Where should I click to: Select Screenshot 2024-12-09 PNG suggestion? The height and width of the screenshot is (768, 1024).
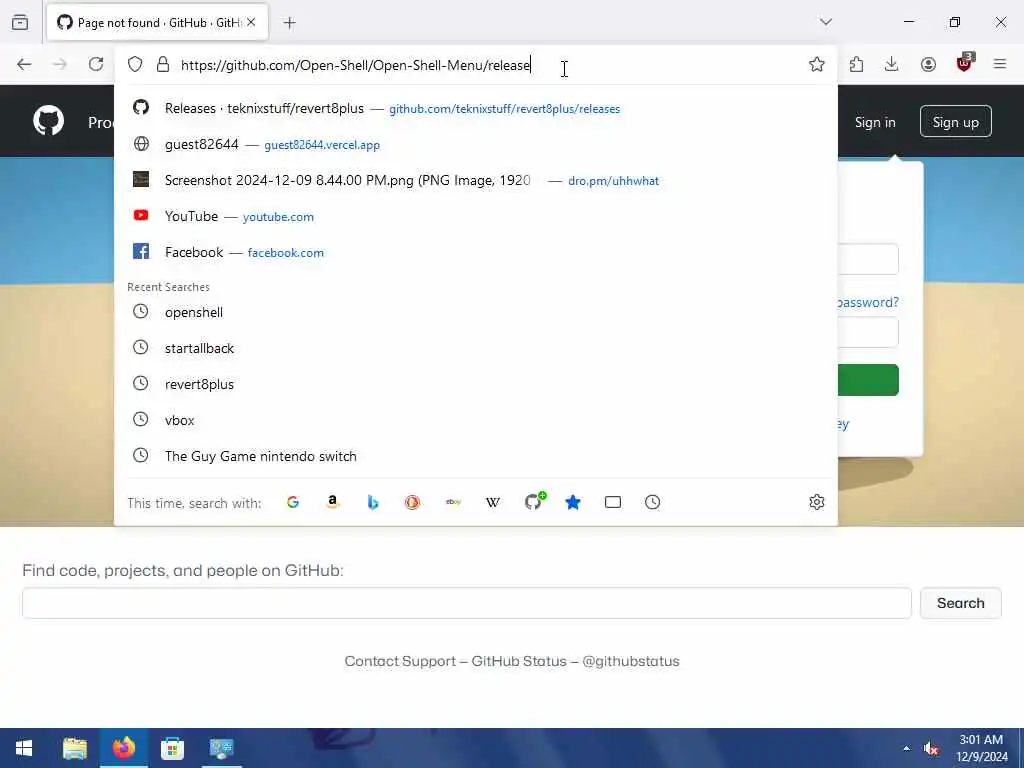pyautogui.click(x=475, y=180)
